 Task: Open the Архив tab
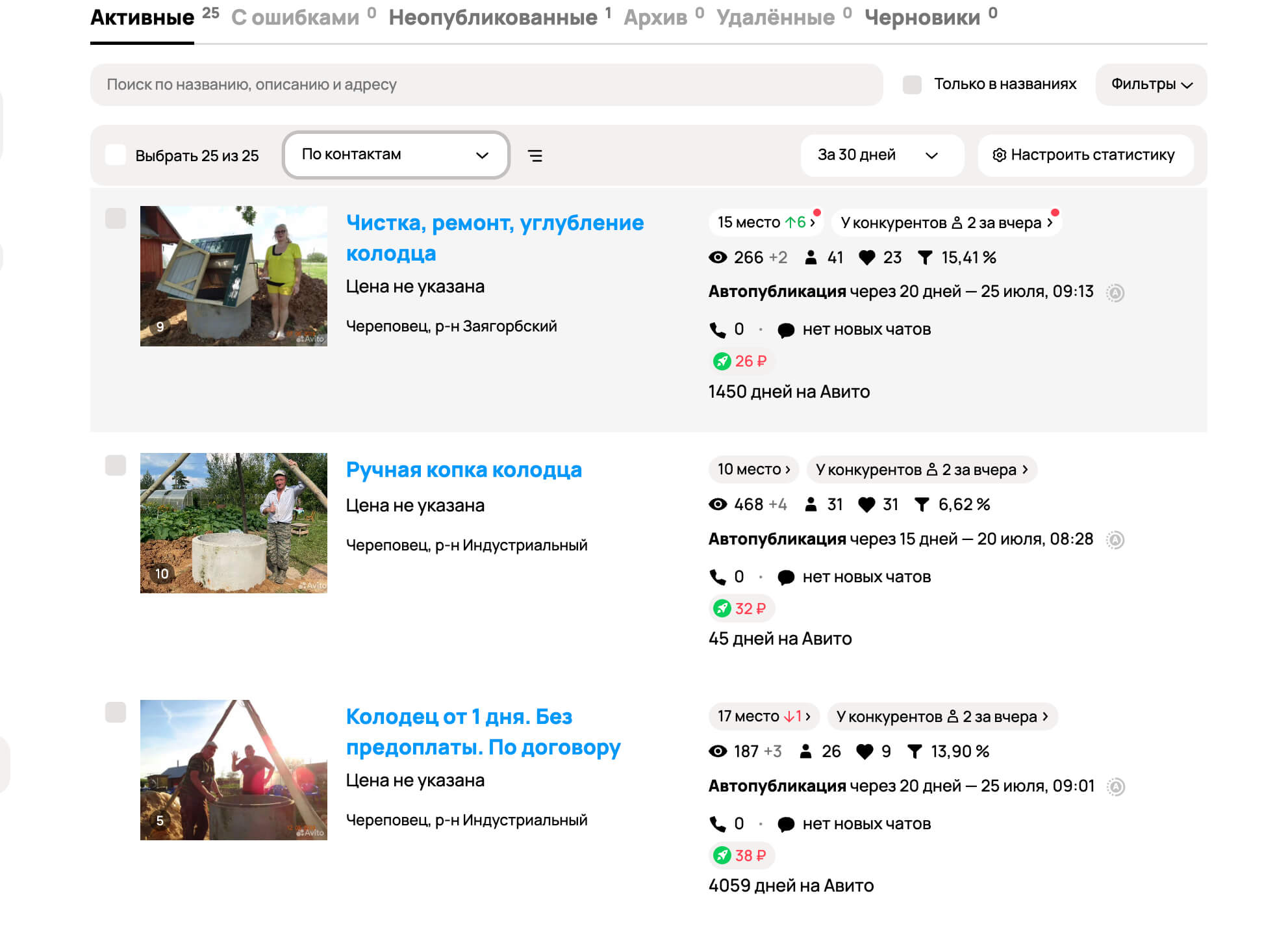pyautogui.click(x=655, y=18)
